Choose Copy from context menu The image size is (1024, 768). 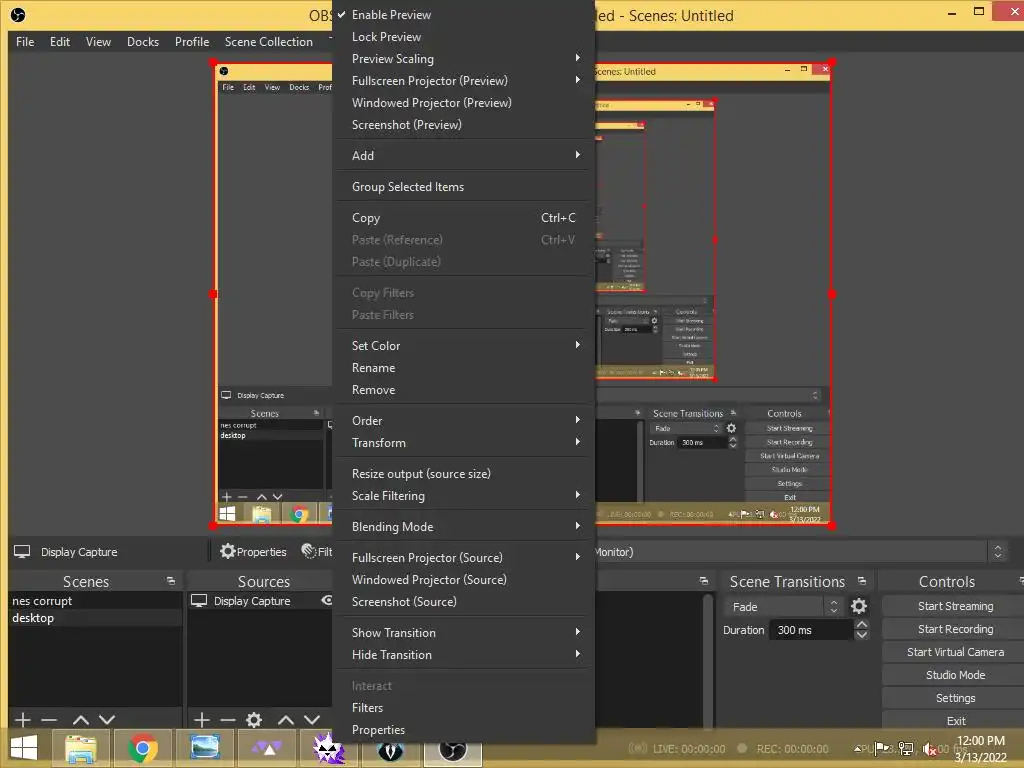click(464, 218)
